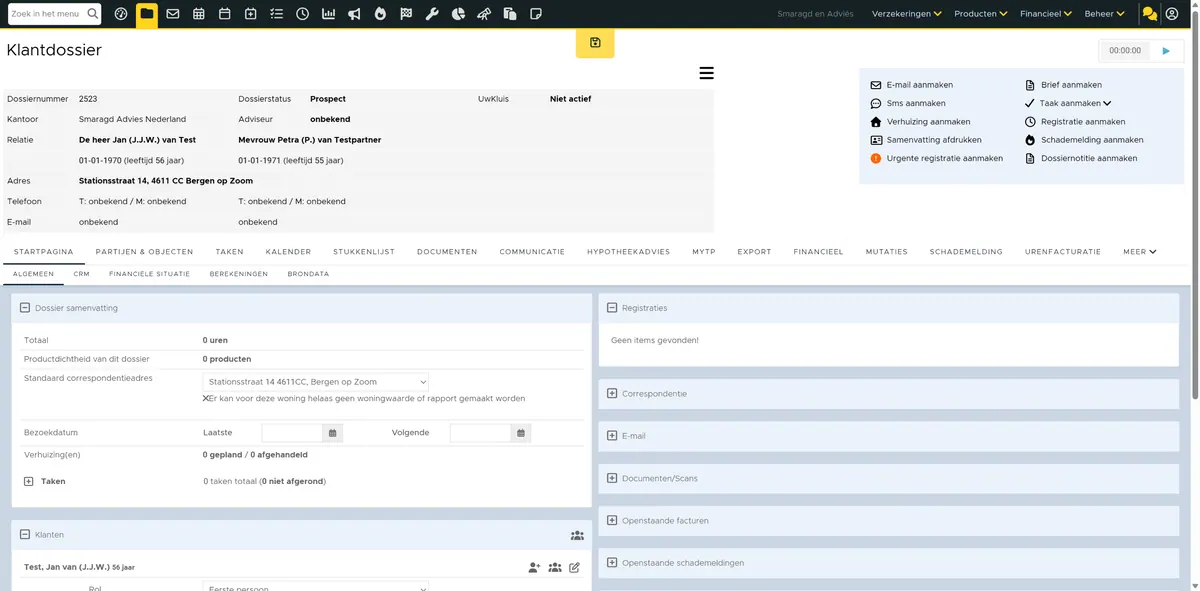Open Standaard correspondentieadres dropdown
The image size is (1200, 591).
[x=316, y=382]
